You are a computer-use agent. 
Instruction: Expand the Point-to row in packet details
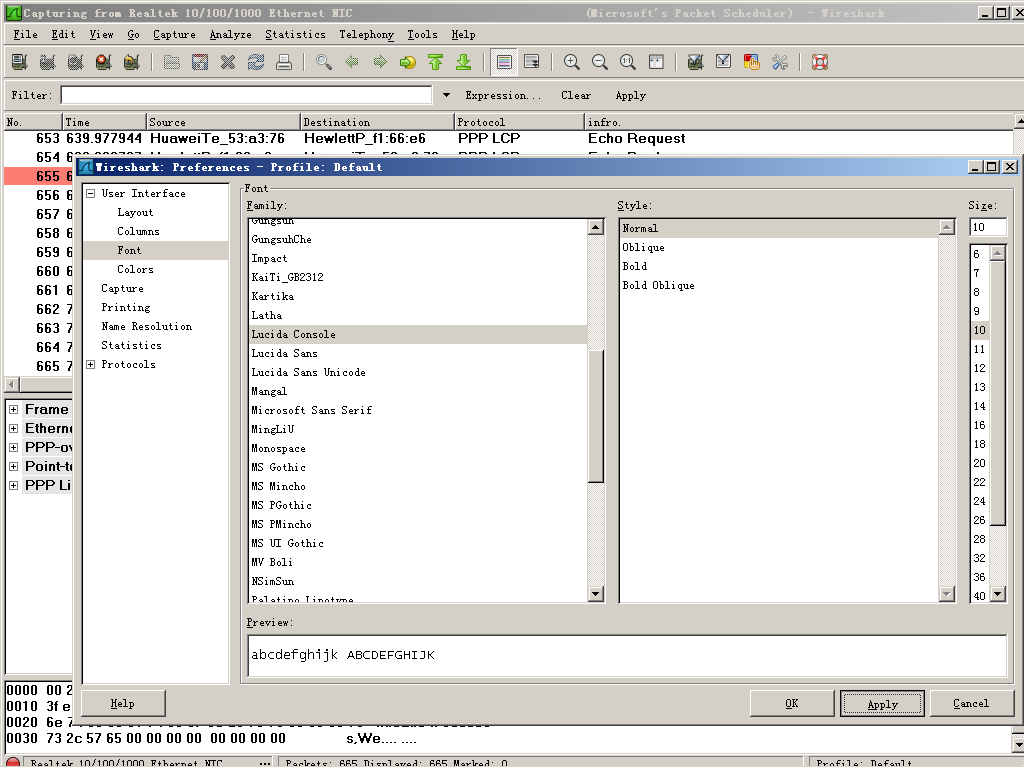pos(13,466)
